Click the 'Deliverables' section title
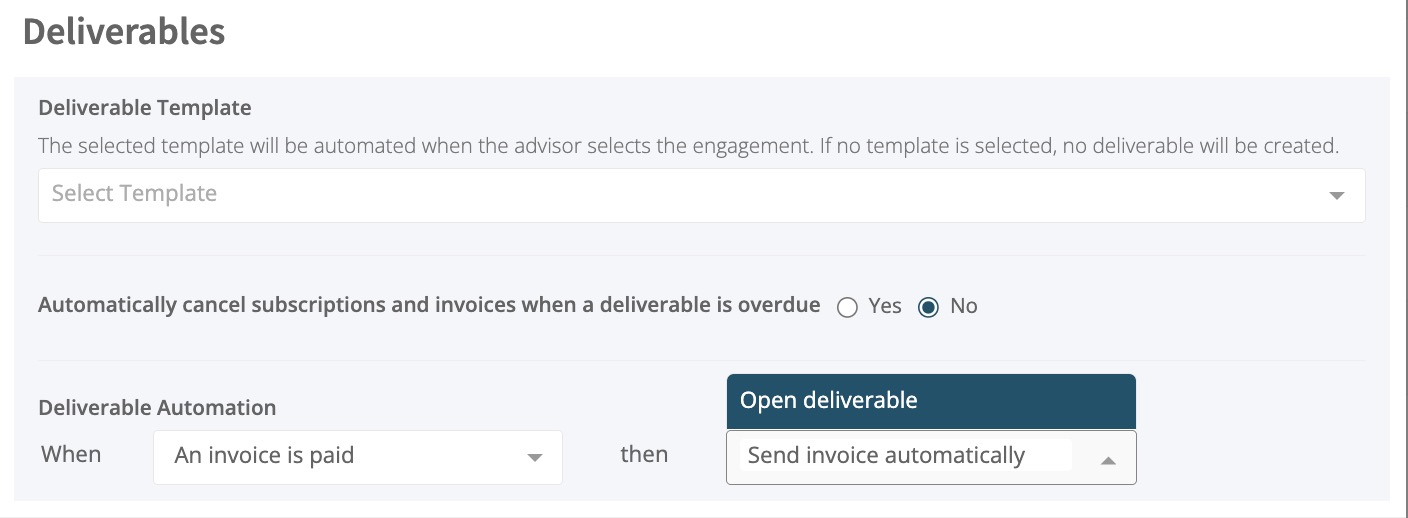This screenshot has height=518, width=1408. click(124, 32)
